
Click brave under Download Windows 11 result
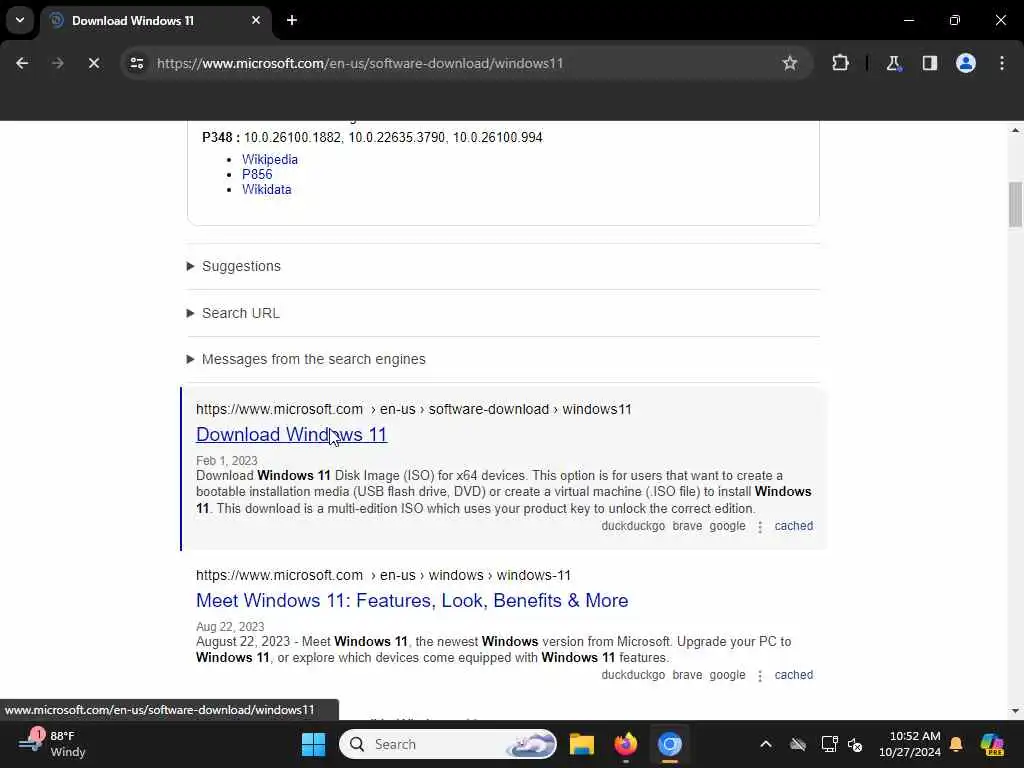pyautogui.click(x=687, y=526)
